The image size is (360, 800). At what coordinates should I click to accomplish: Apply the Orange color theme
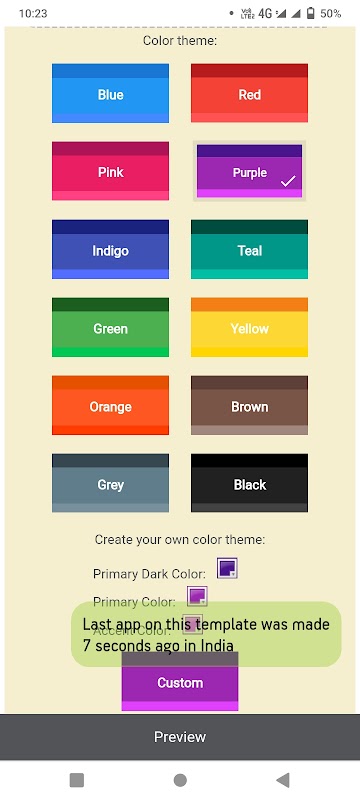click(x=110, y=405)
